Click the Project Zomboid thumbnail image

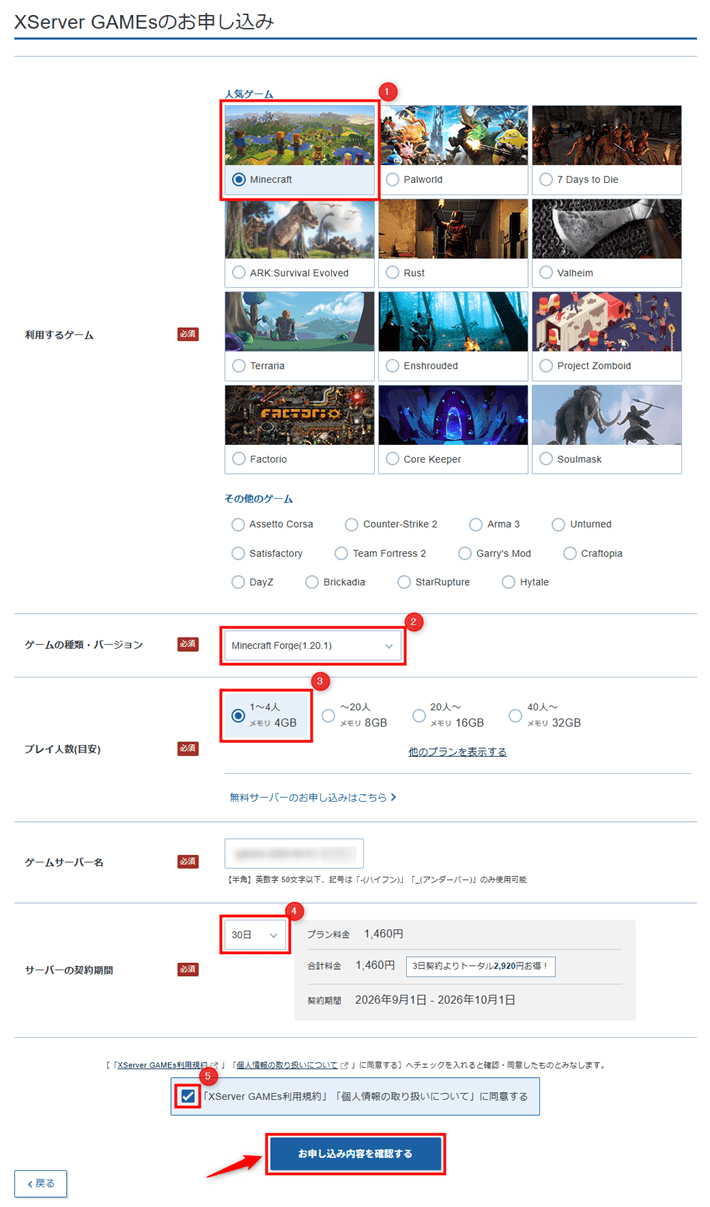(607, 321)
